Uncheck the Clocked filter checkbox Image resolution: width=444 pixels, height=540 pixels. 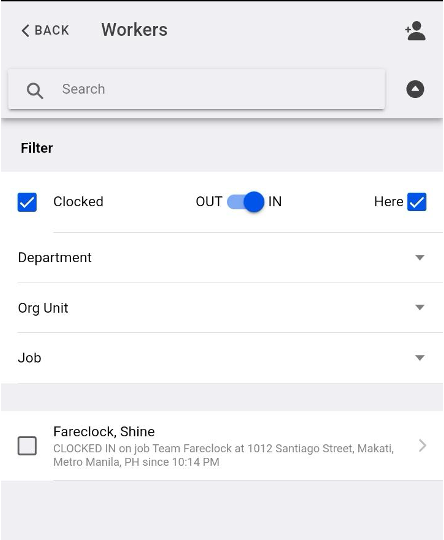pos(27,202)
